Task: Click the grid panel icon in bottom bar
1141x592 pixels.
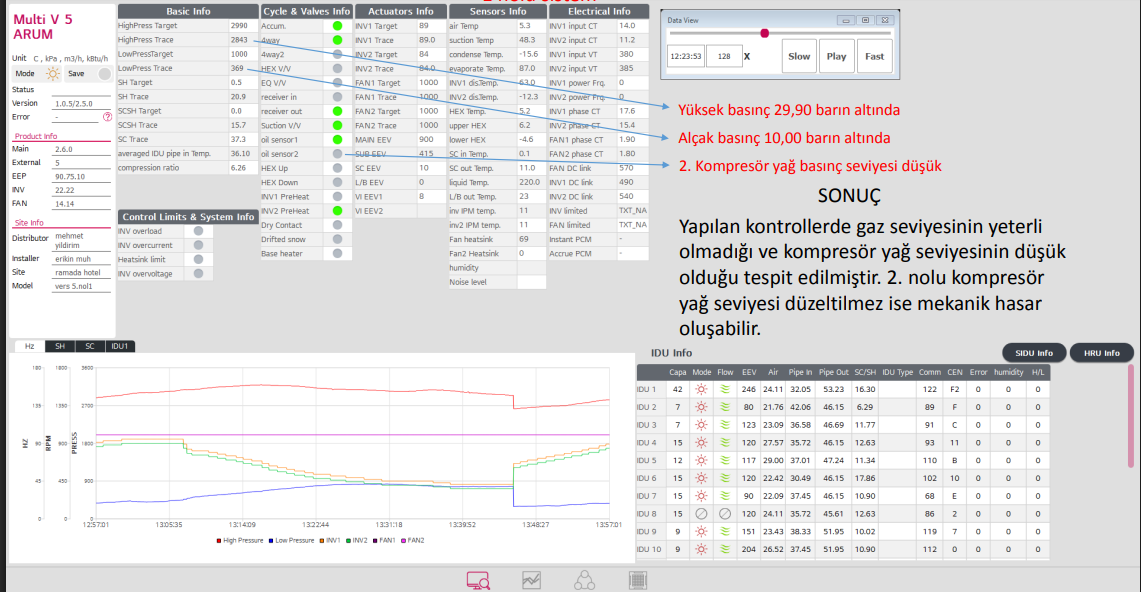Action: (635, 579)
